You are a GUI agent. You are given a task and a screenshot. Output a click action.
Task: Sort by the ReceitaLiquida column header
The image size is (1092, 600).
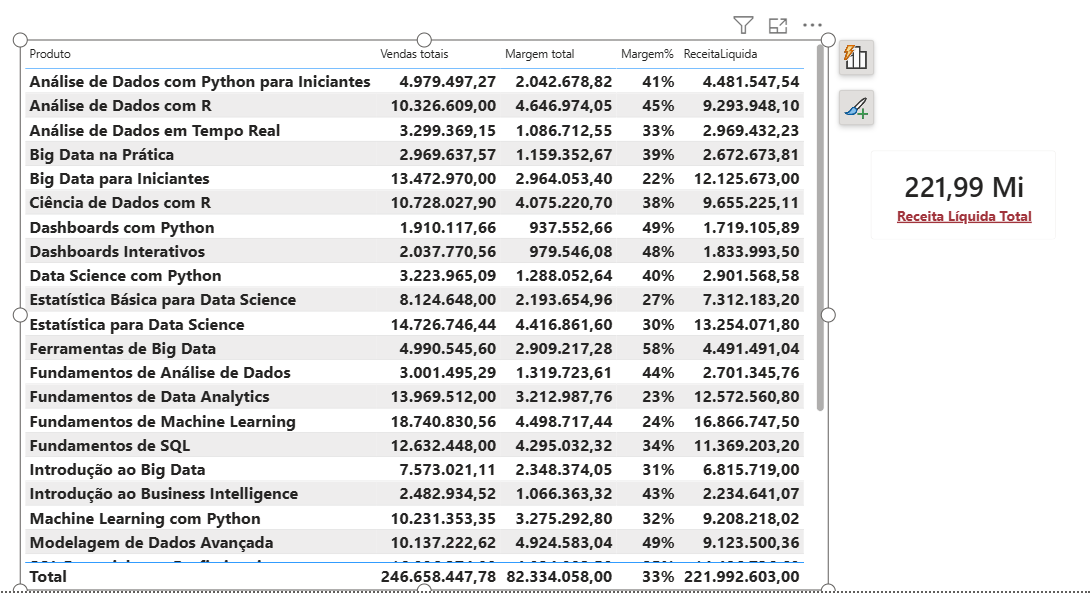coord(720,54)
